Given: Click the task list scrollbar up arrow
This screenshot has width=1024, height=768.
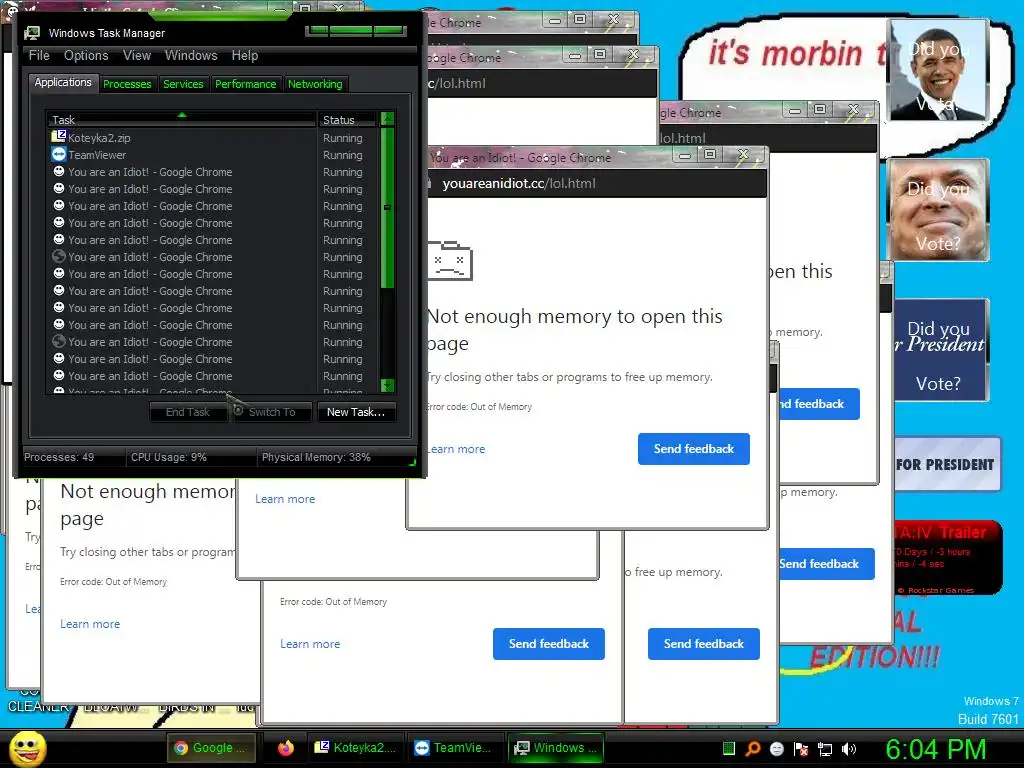Looking at the screenshot, I should point(387,119).
